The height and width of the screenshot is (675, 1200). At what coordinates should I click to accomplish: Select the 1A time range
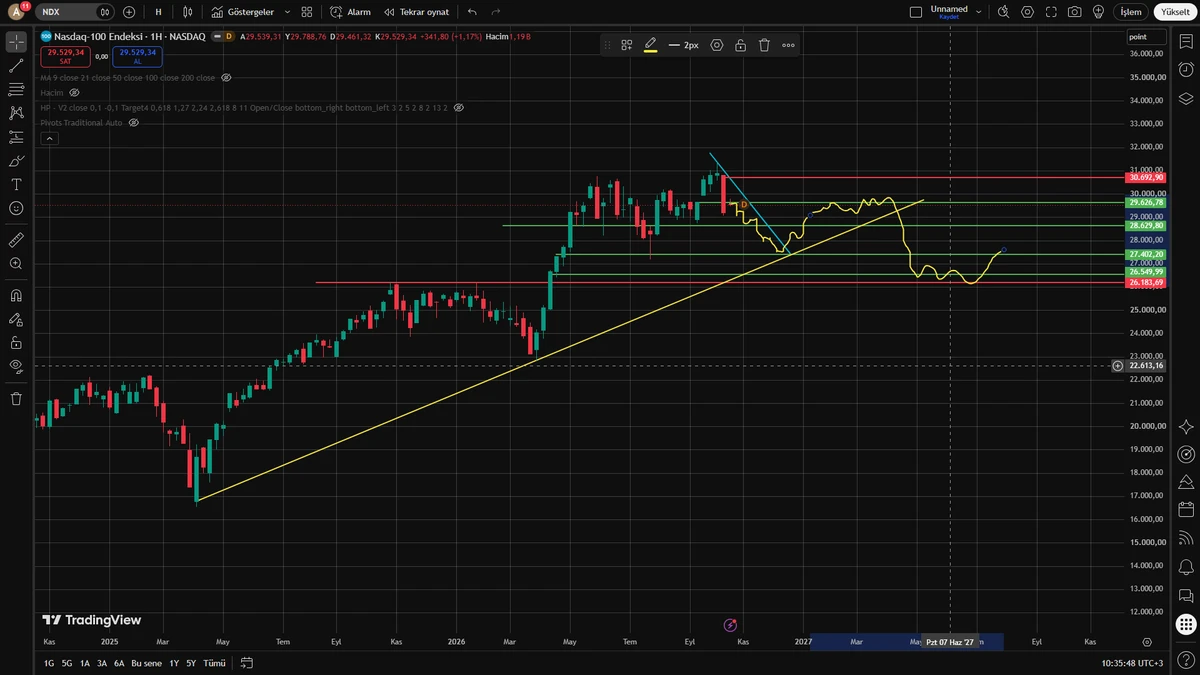[x=84, y=663]
